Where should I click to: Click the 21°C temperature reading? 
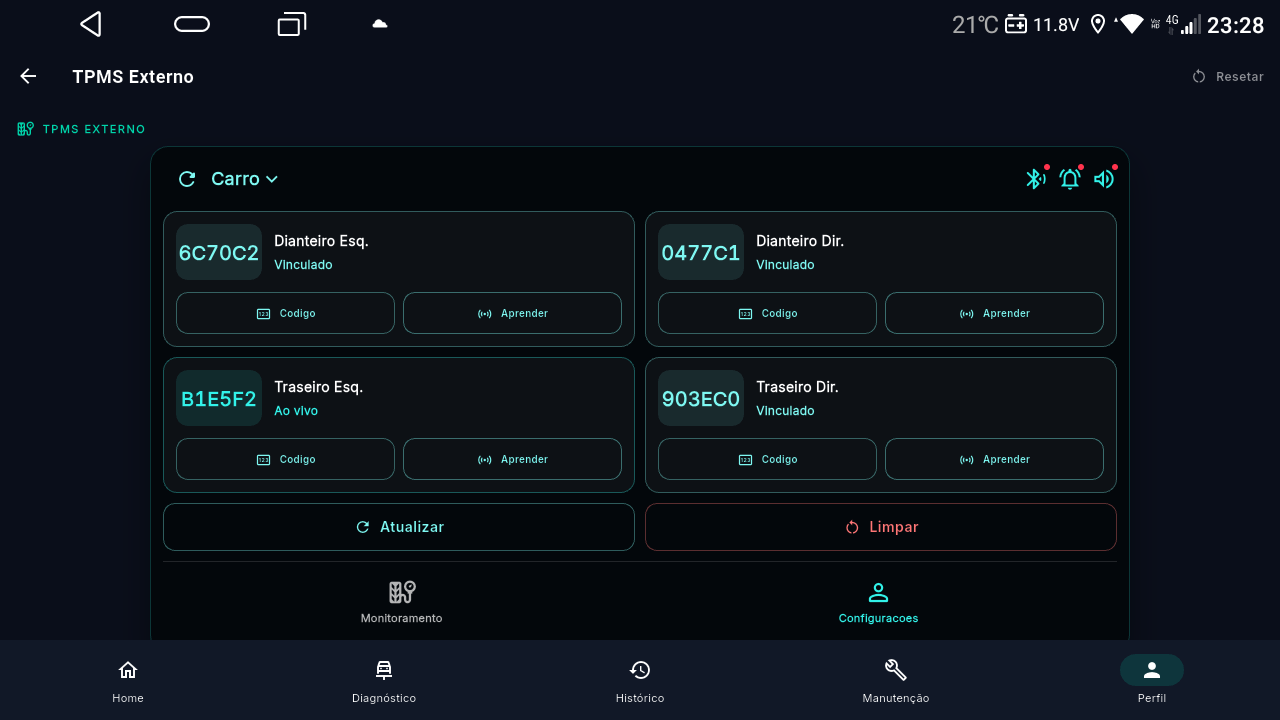975,25
